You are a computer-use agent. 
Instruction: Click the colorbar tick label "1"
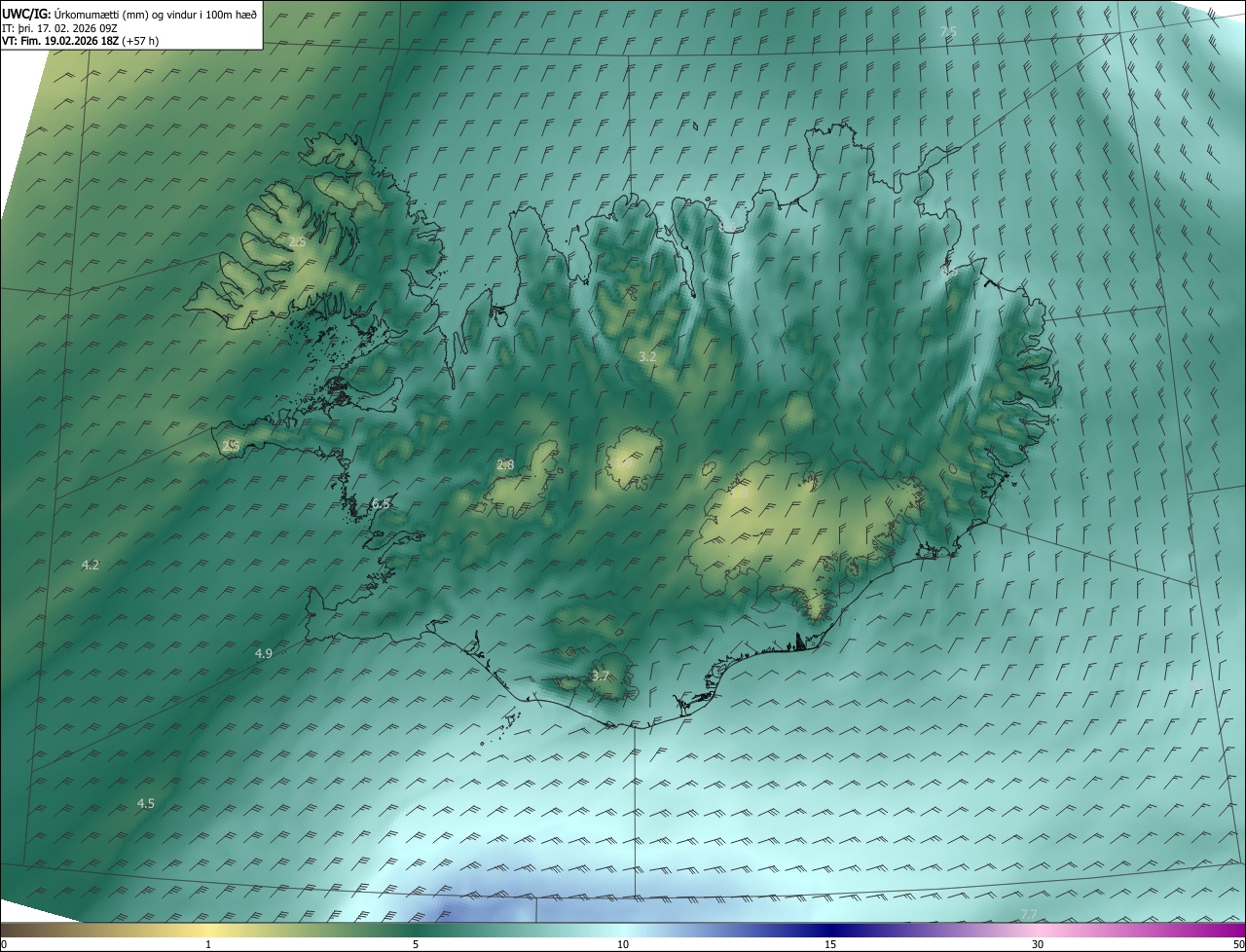208,944
